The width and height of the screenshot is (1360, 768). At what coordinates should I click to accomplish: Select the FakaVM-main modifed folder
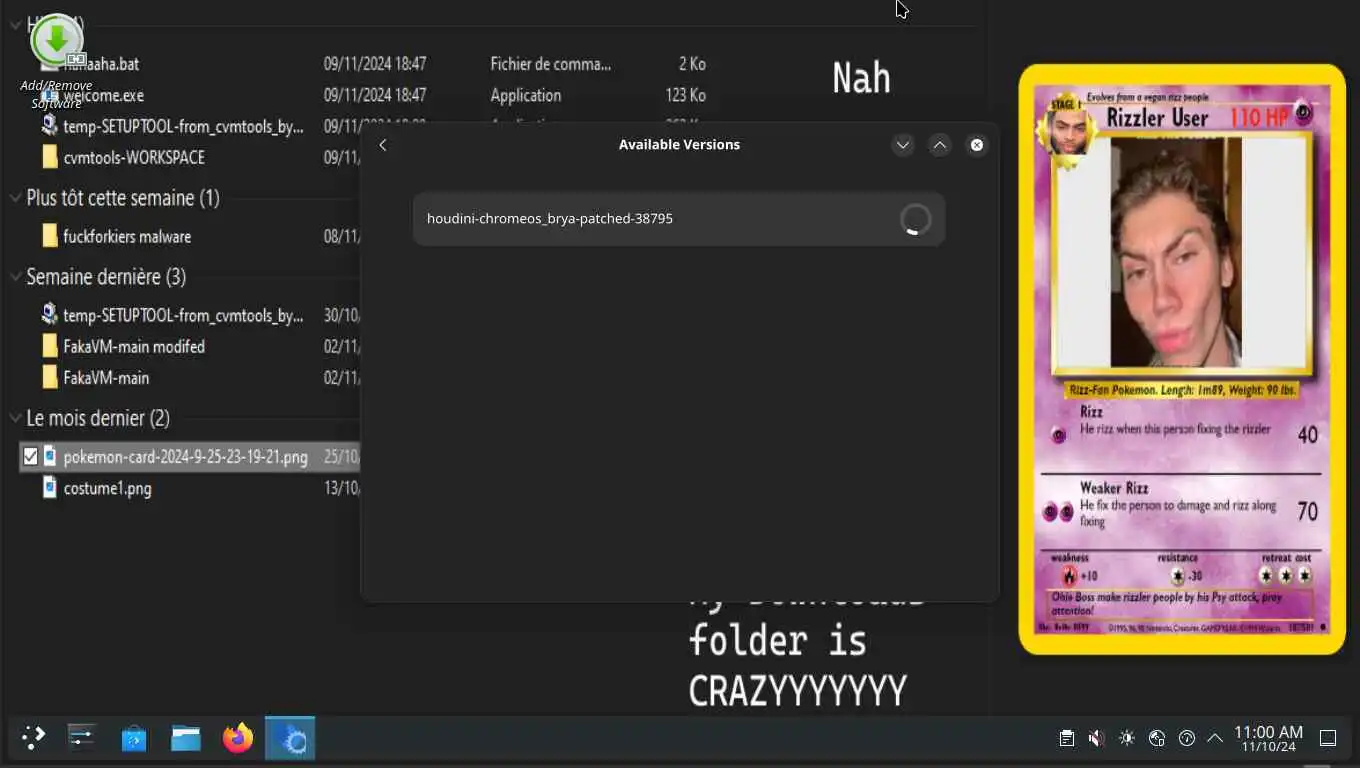pos(134,347)
